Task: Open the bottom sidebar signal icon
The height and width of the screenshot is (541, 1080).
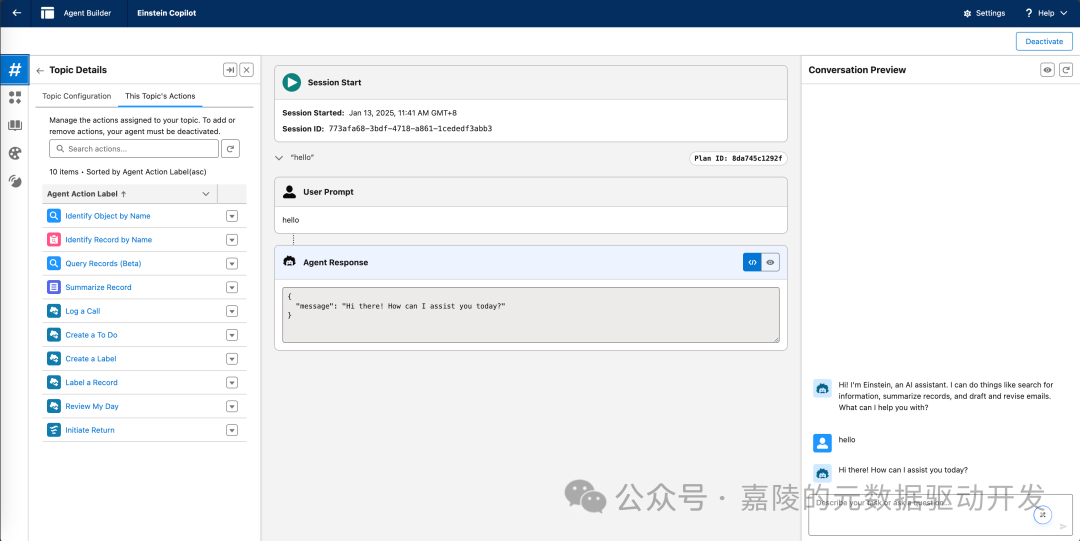Action: (x=14, y=181)
